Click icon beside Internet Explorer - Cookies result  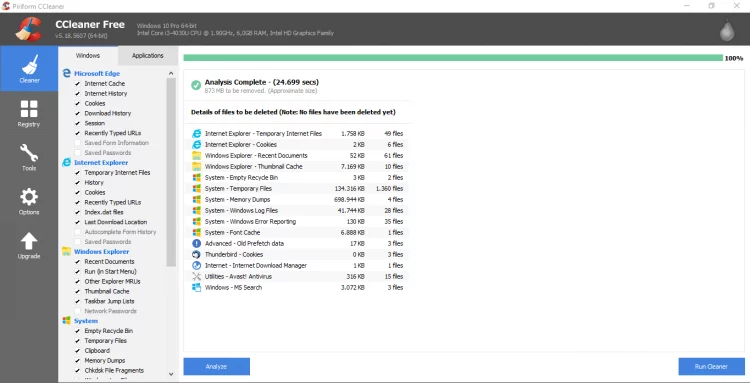pos(196,144)
